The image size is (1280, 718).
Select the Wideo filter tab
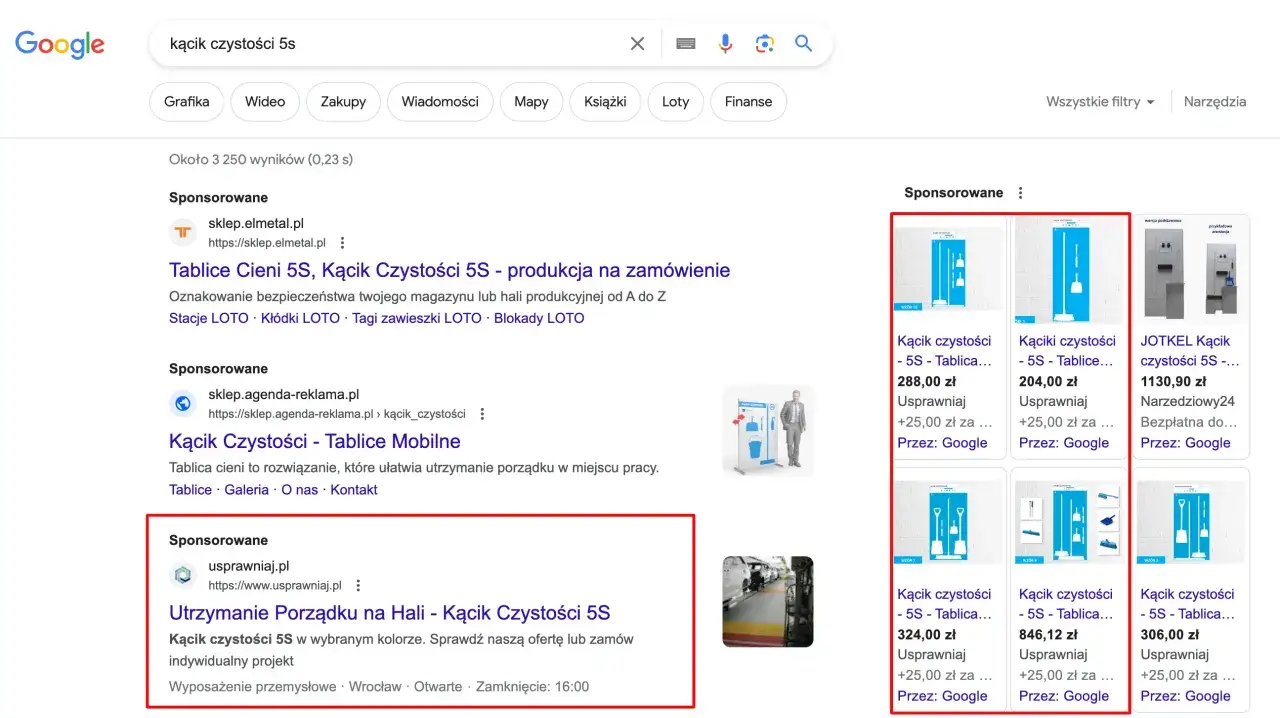point(265,102)
